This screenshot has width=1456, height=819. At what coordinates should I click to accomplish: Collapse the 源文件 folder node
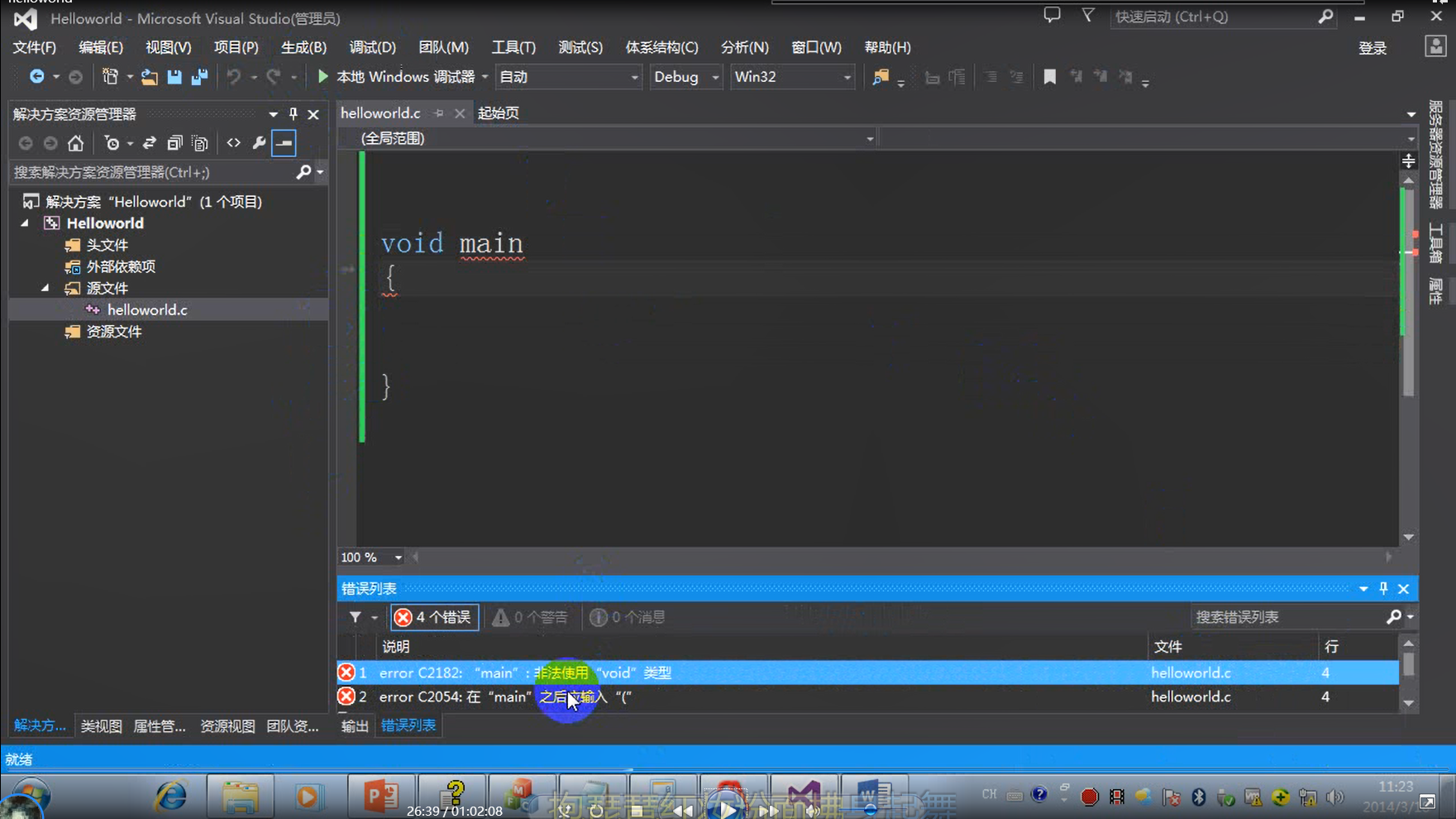point(45,288)
